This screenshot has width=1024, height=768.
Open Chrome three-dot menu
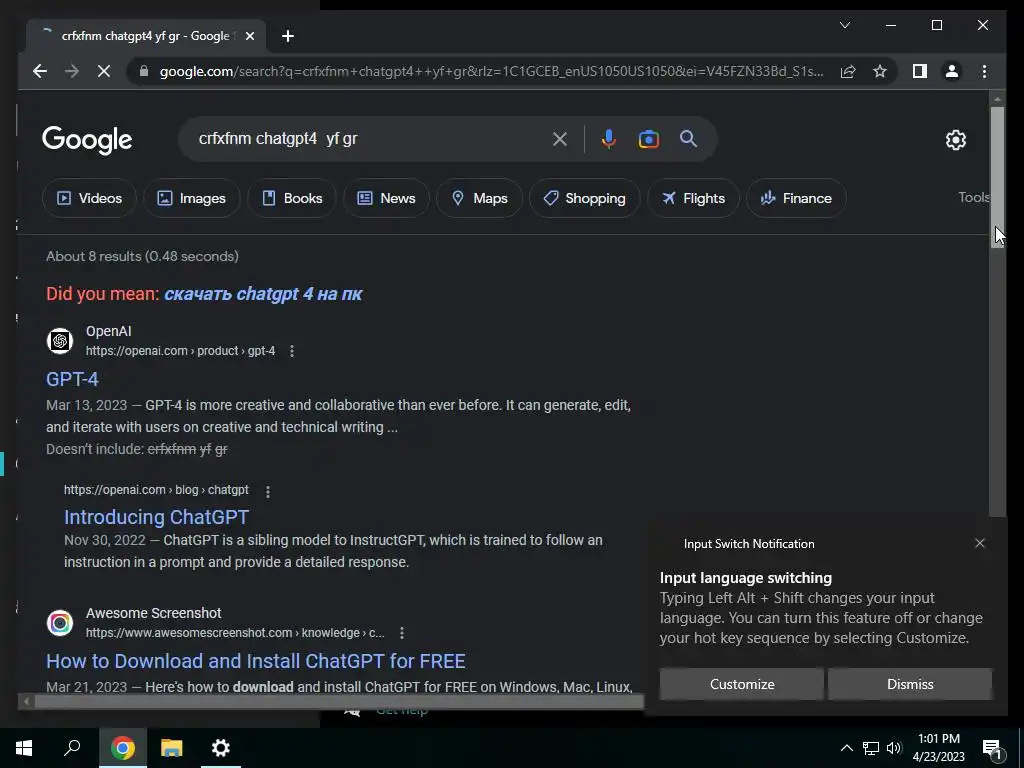pos(984,71)
